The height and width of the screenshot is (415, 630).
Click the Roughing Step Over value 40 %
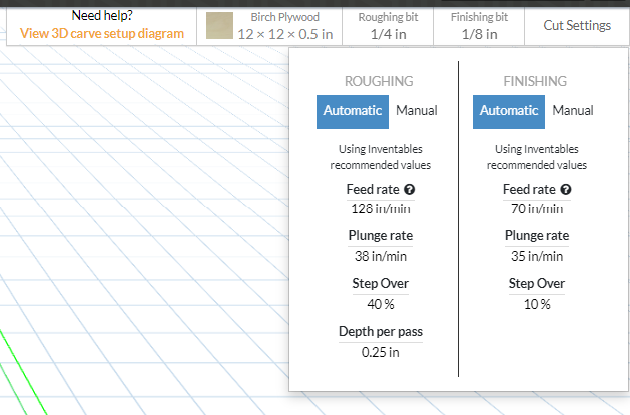coord(381,304)
